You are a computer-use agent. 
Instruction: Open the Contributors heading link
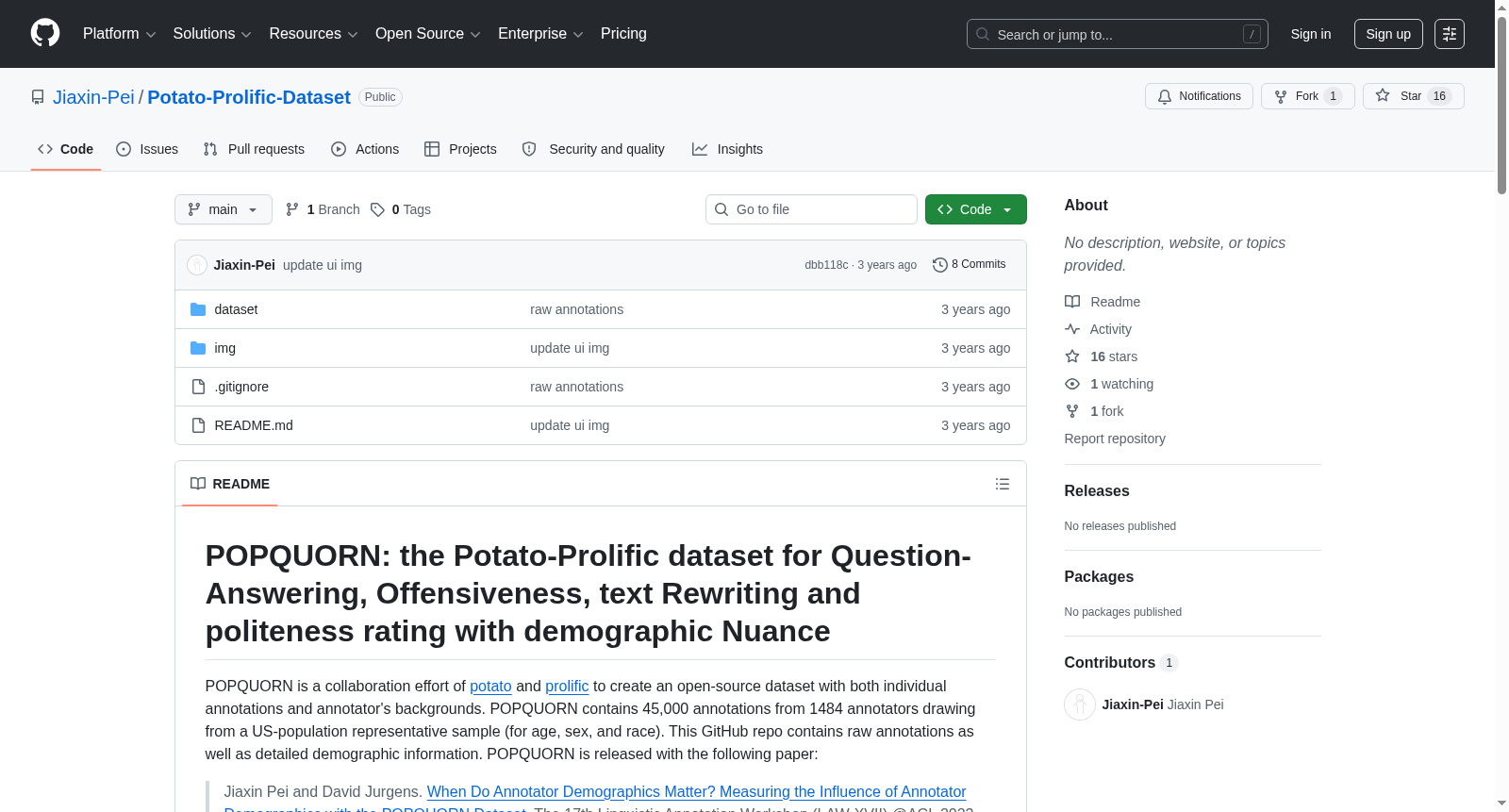pyautogui.click(x=1121, y=663)
